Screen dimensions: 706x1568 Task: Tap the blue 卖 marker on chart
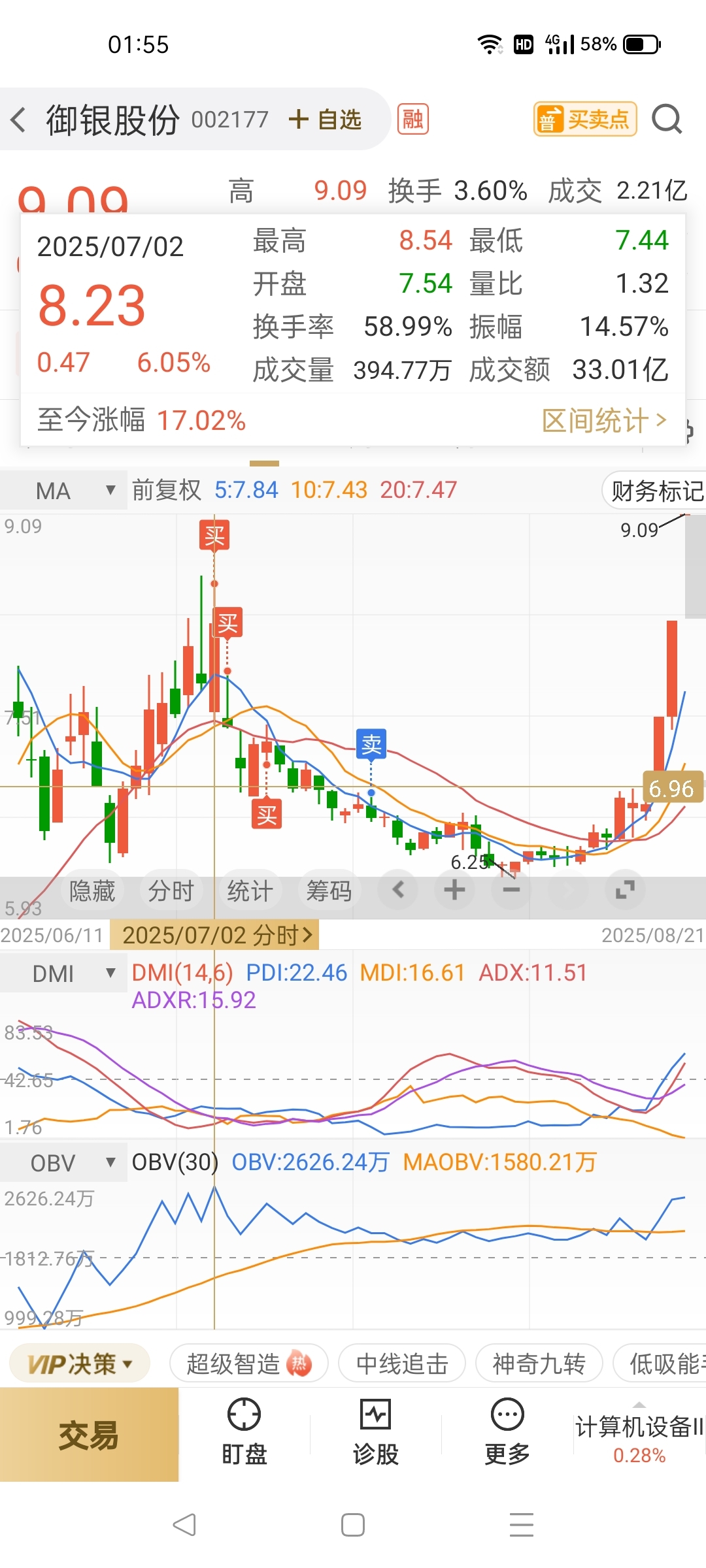(371, 743)
